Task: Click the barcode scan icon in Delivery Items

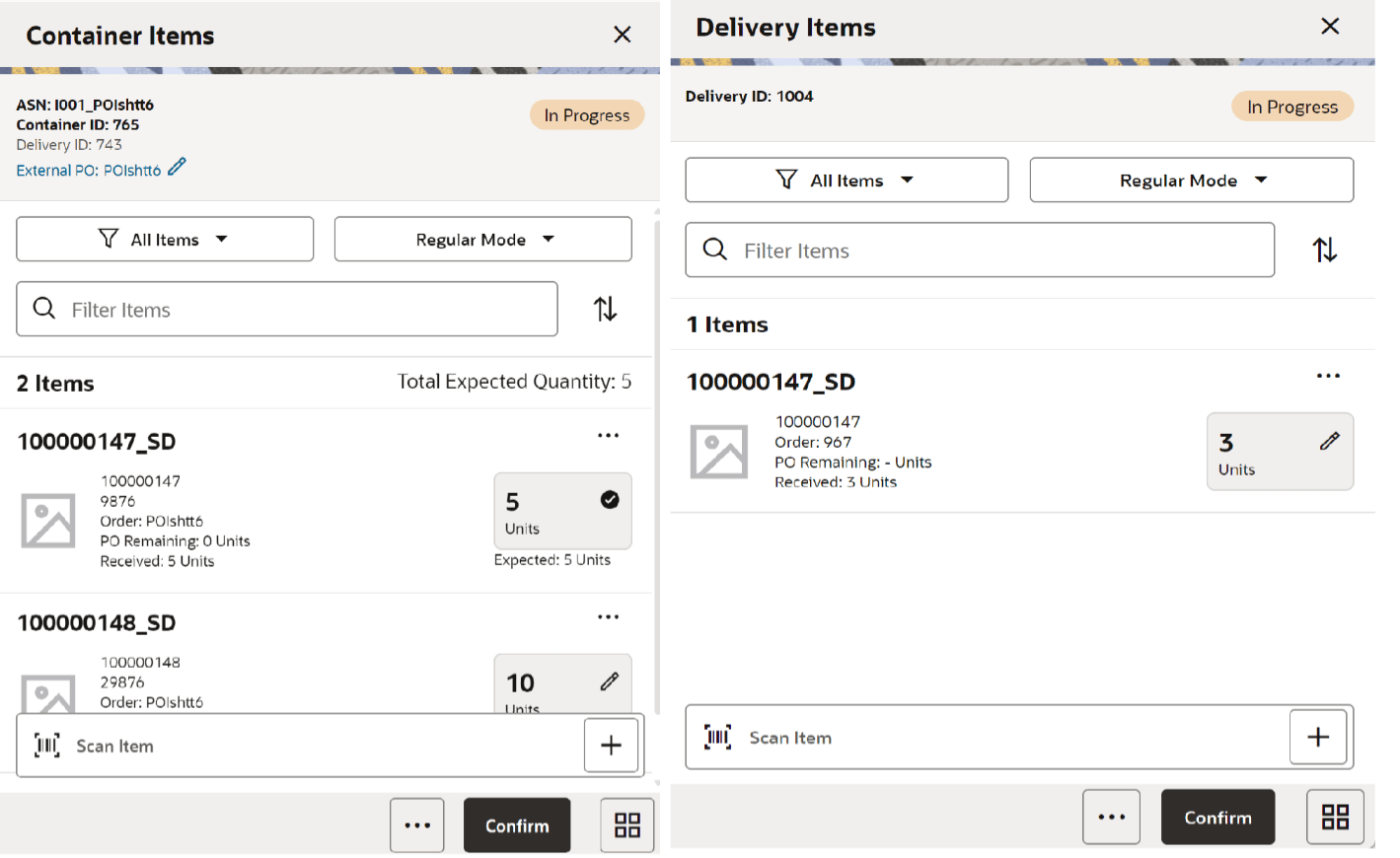Action: coord(717,737)
